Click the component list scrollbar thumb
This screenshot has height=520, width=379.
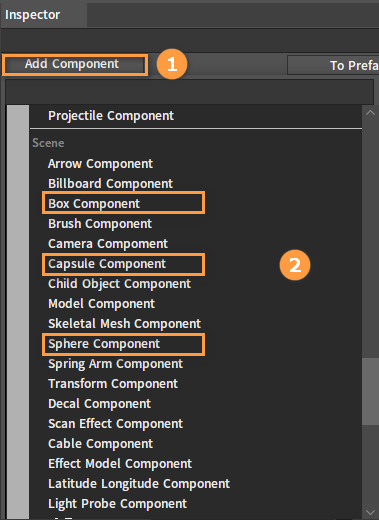point(370,392)
